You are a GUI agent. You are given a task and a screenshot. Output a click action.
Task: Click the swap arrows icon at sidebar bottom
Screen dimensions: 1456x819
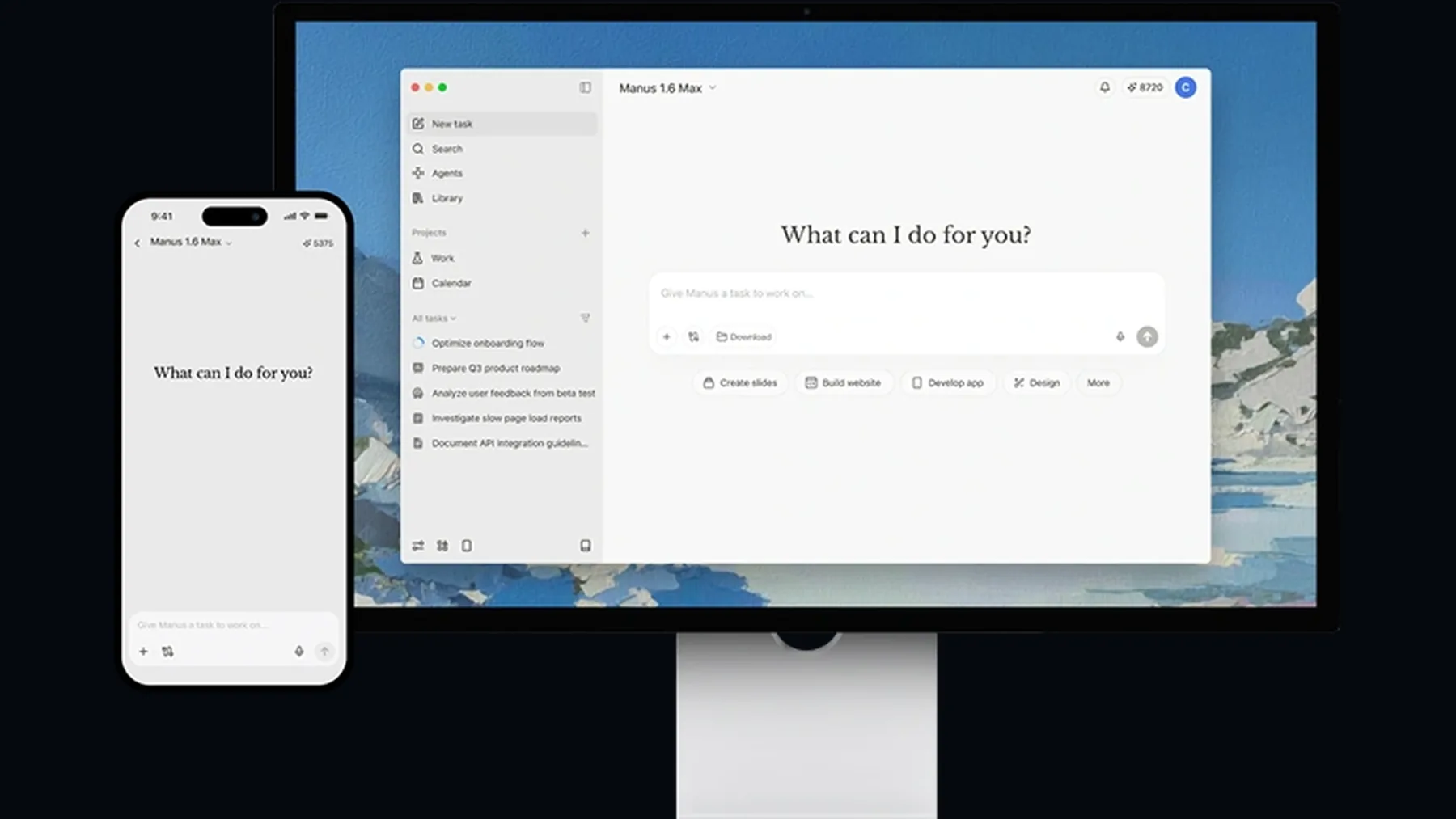click(418, 546)
